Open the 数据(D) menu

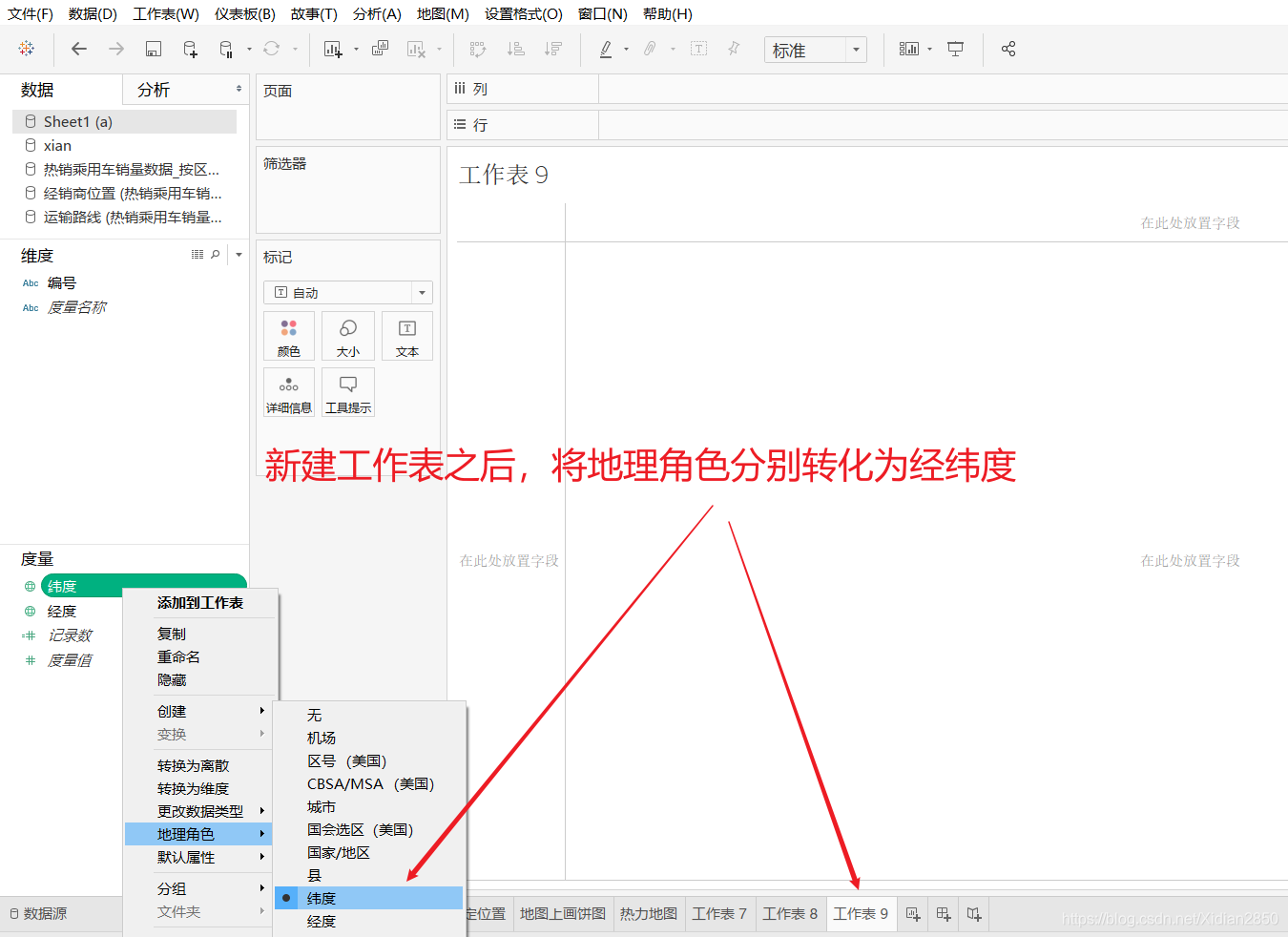93,14
